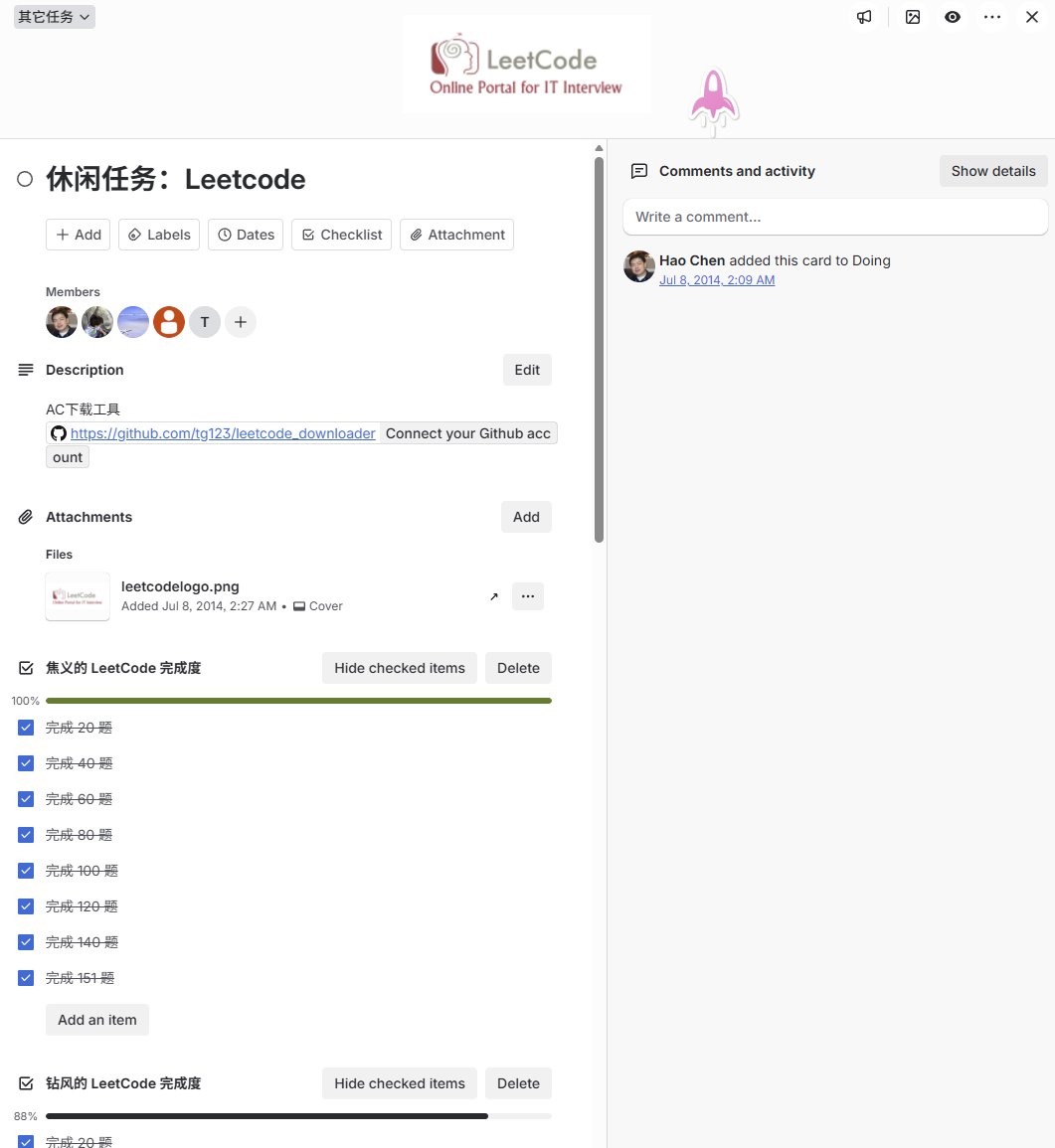This screenshot has height=1148, width=1055.
Task: Click the vertical scrollbar of card panel
Action: 599,350
